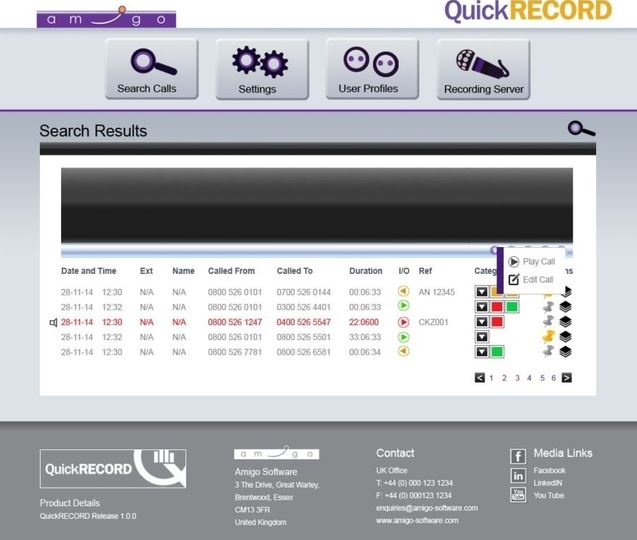Pin the CKZ001 call
637x540 pixels.
tap(548, 321)
